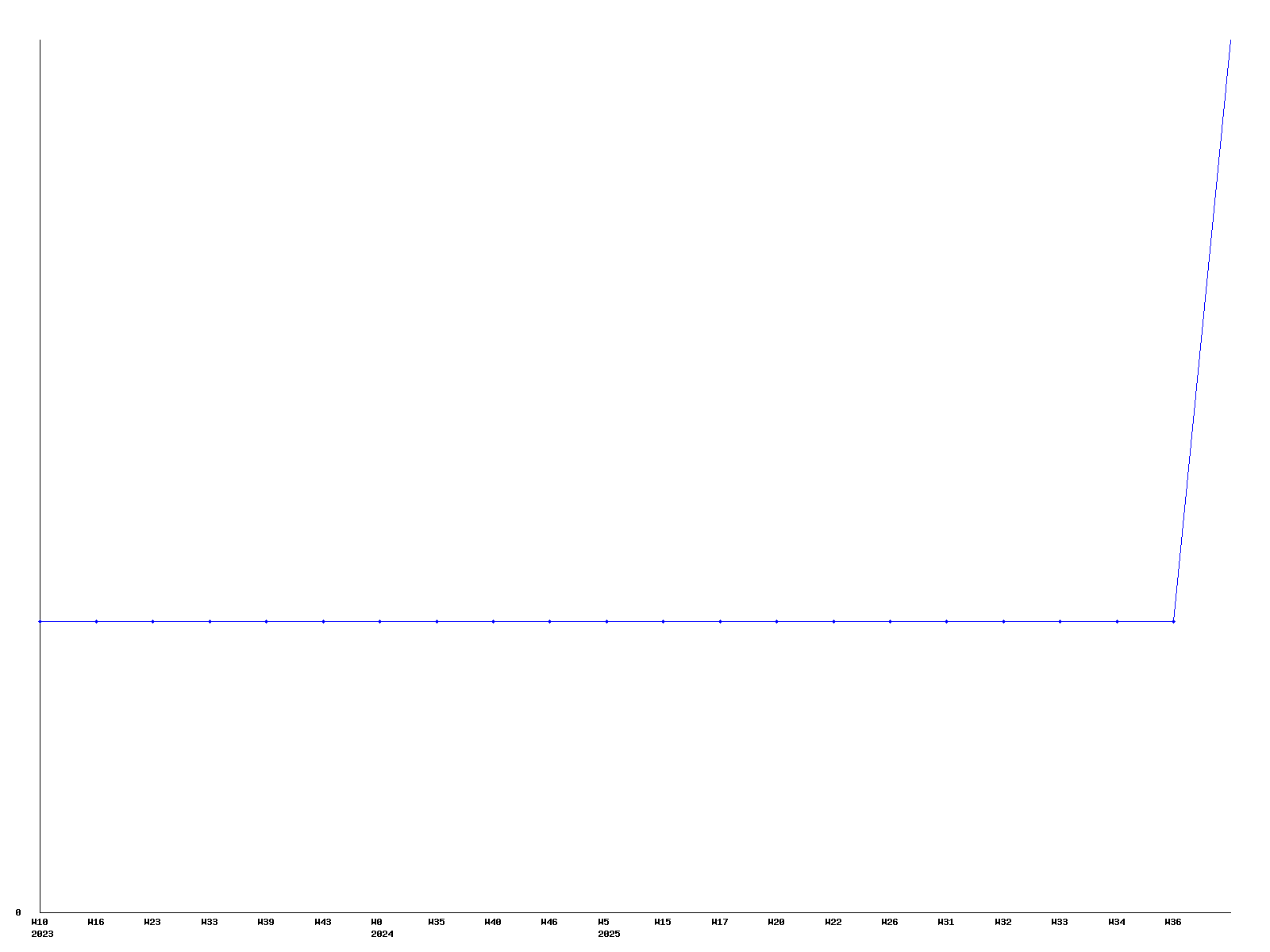Click the data point above W43
The image size is (1270, 952).
[323, 621]
